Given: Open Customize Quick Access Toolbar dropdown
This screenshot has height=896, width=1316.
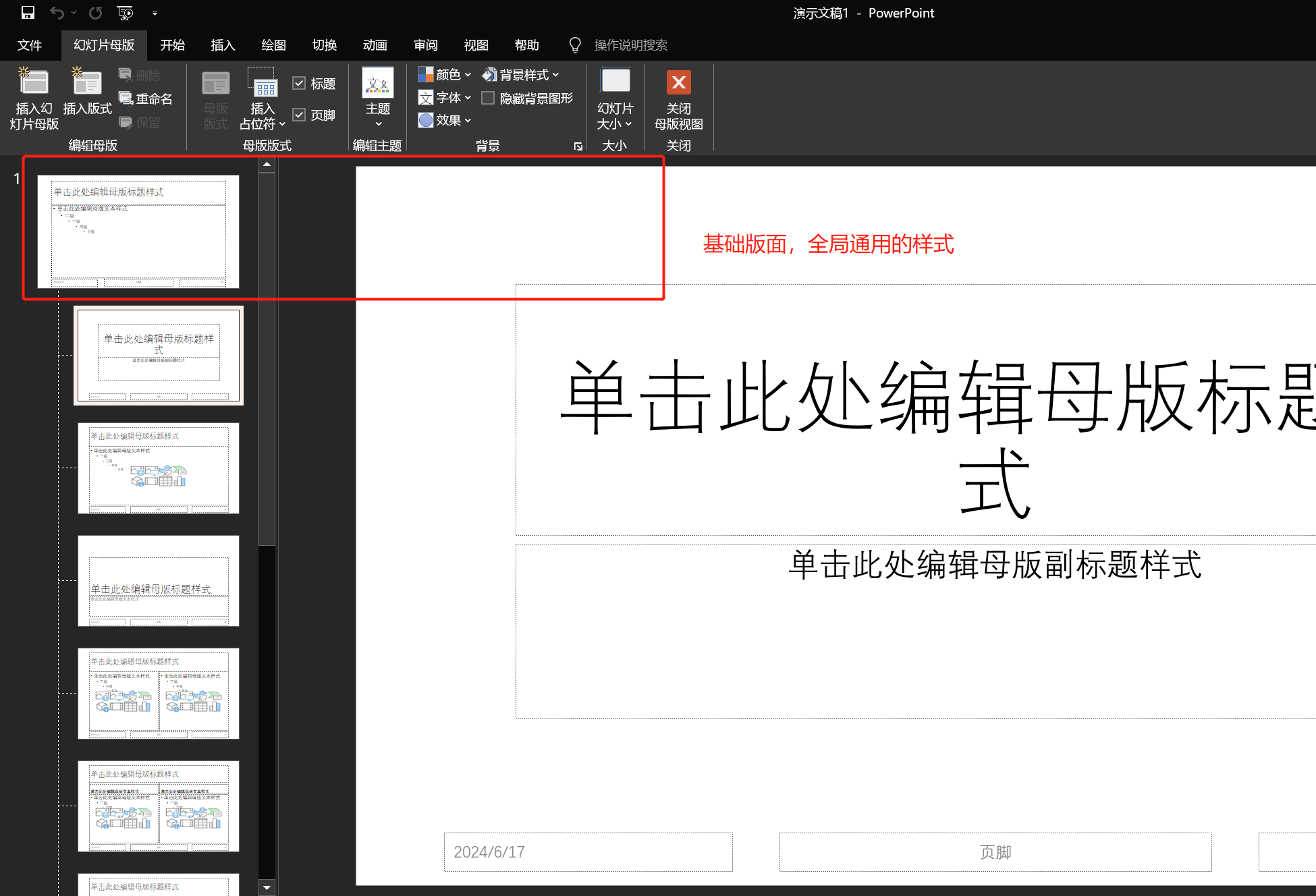Looking at the screenshot, I should tap(155, 12).
